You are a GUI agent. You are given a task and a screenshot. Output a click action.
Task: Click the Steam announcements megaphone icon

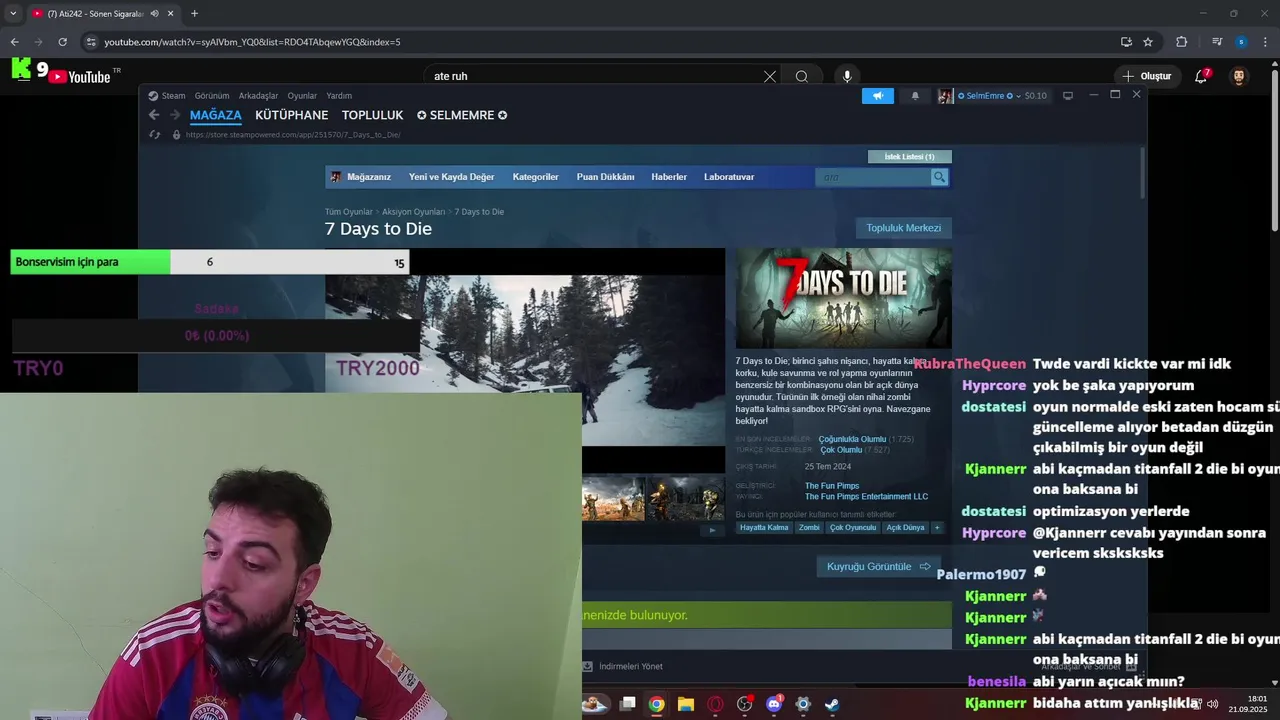[x=877, y=96]
